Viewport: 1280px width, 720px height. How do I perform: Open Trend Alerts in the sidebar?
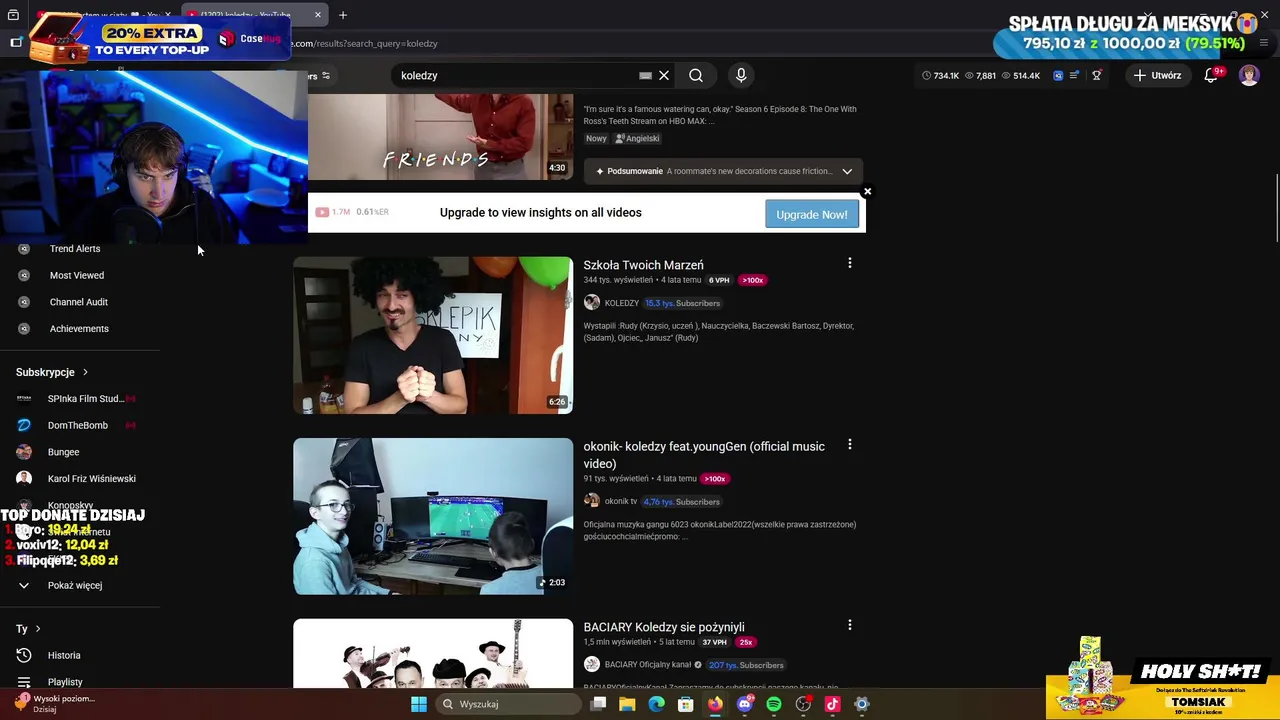pyautogui.click(x=75, y=248)
